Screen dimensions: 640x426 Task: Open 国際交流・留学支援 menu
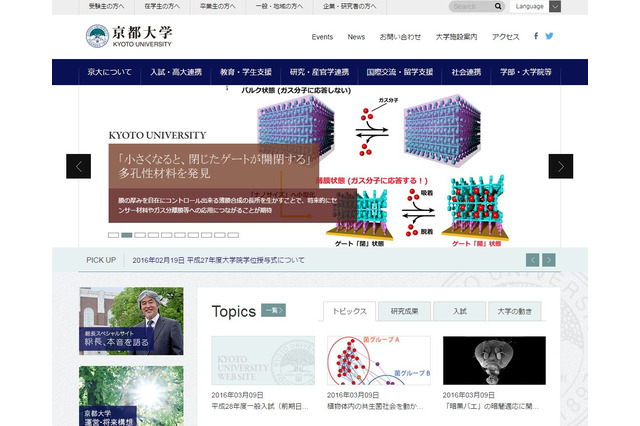click(x=400, y=72)
